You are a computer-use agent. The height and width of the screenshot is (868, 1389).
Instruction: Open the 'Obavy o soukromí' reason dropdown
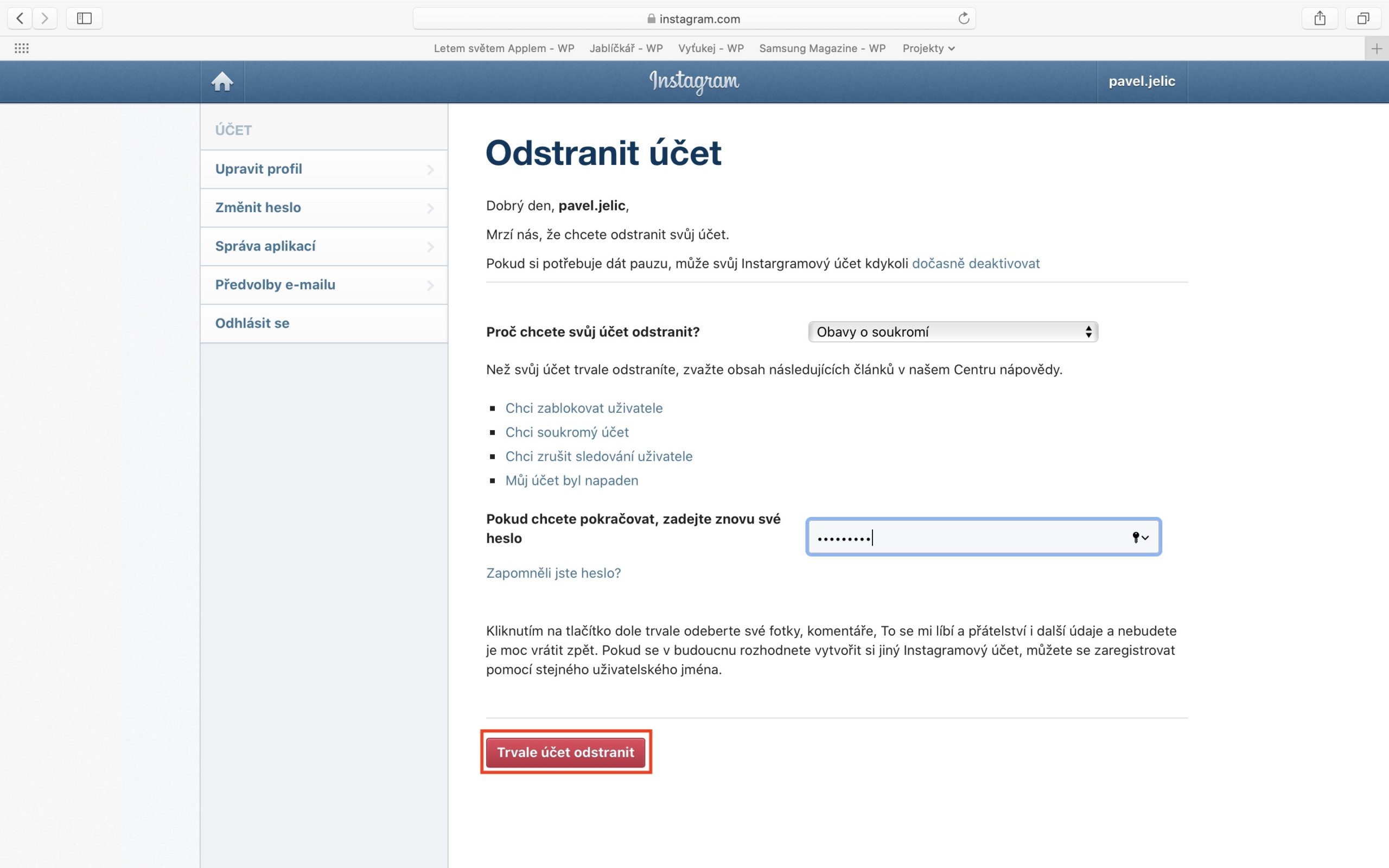click(x=953, y=332)
